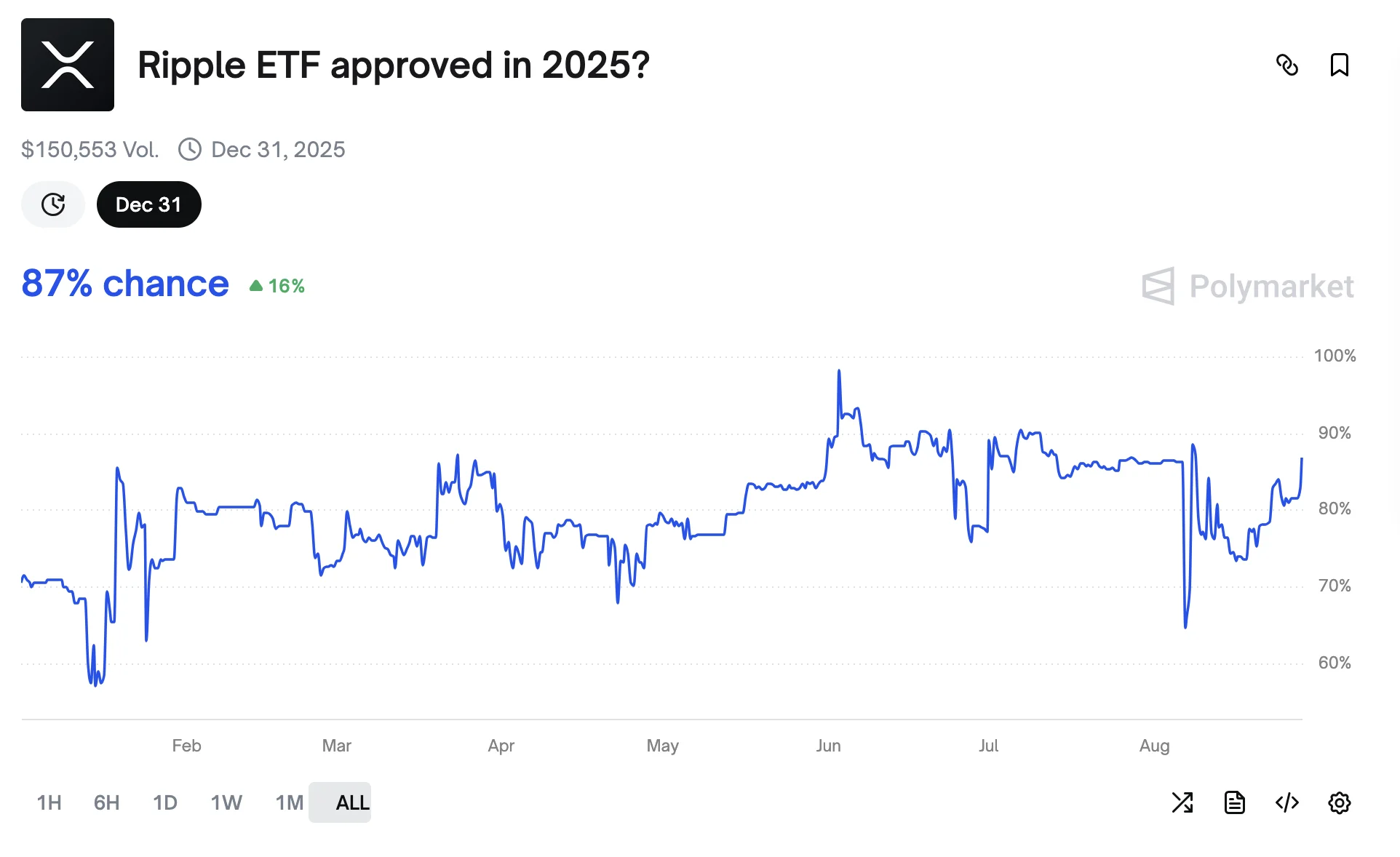
Task: Select the ALL timeframe option
Action: click(x=351, y=802)
